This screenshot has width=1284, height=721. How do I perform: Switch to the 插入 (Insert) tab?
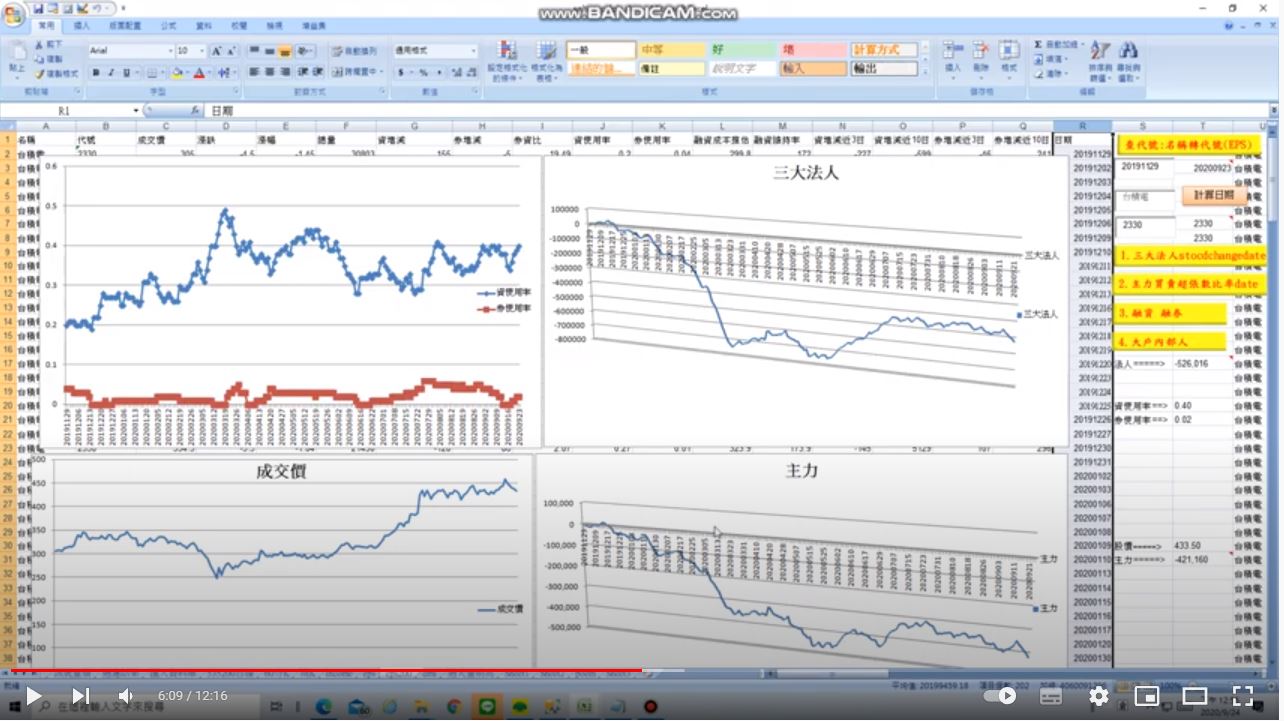pos(82,25)
